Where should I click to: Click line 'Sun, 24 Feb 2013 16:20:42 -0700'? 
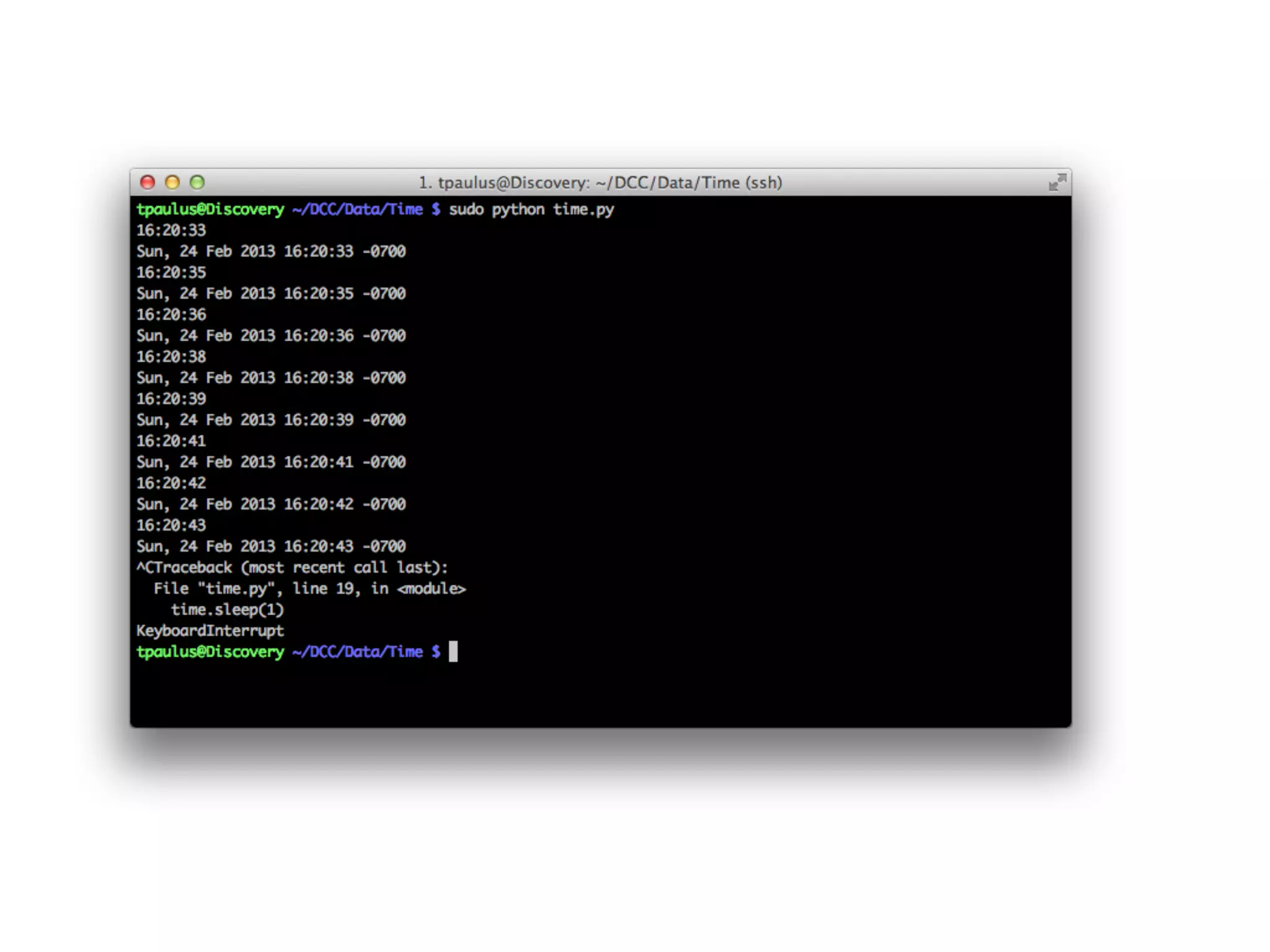[271, 505]
